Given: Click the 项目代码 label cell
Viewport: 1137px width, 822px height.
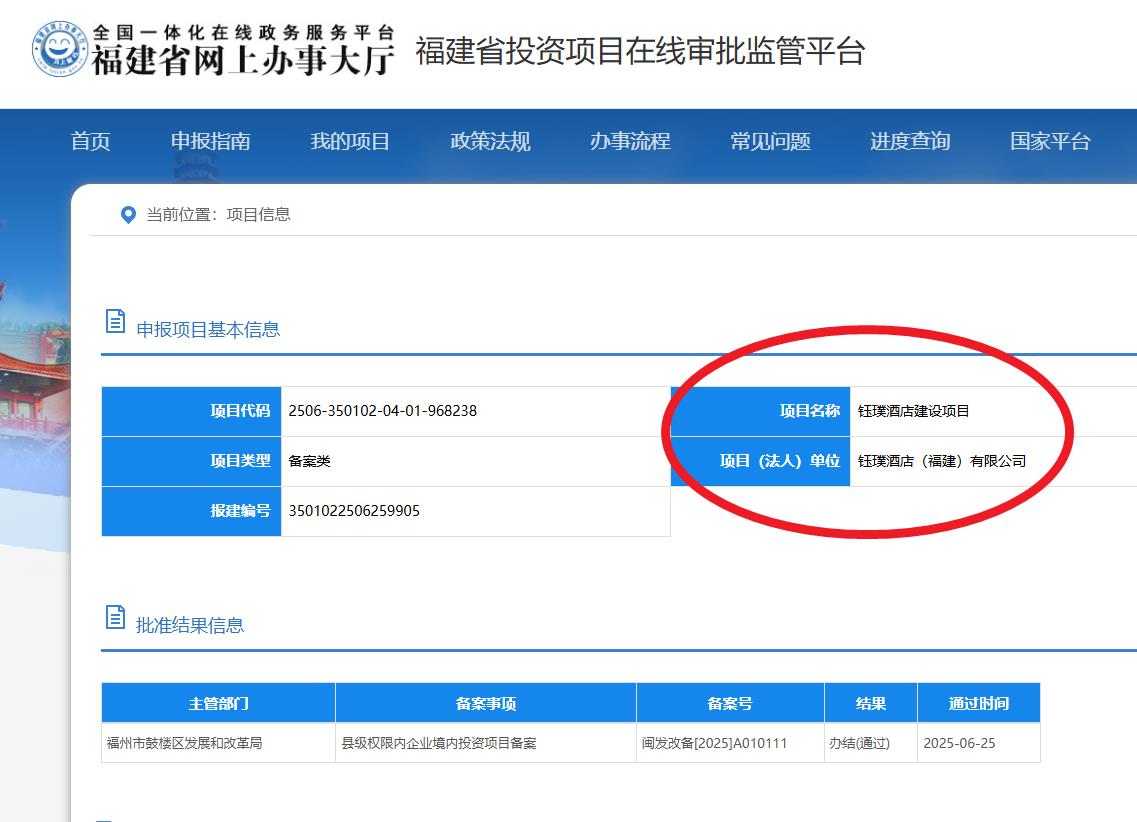Looking at the screenshot, I should (x=191, y=411).
